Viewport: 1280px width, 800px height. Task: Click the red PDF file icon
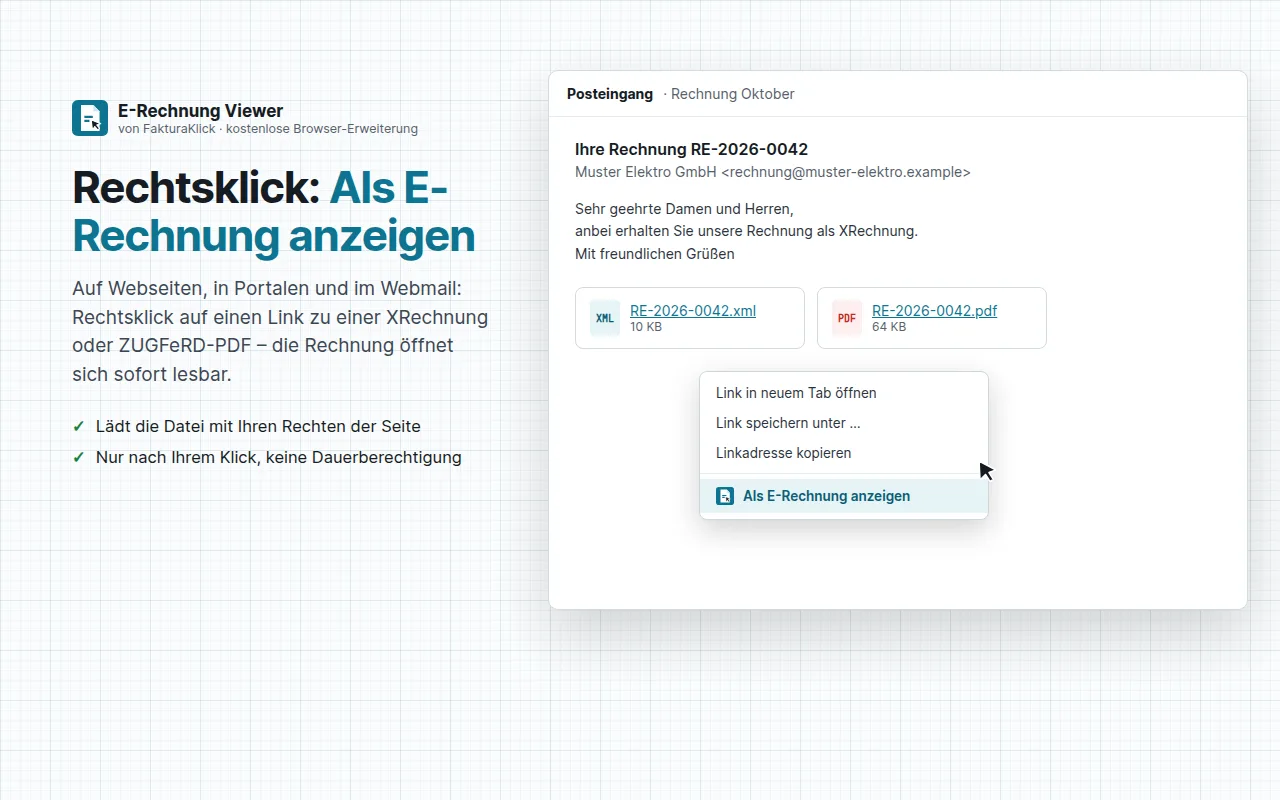pyautogui.click(x=847, y=318)
